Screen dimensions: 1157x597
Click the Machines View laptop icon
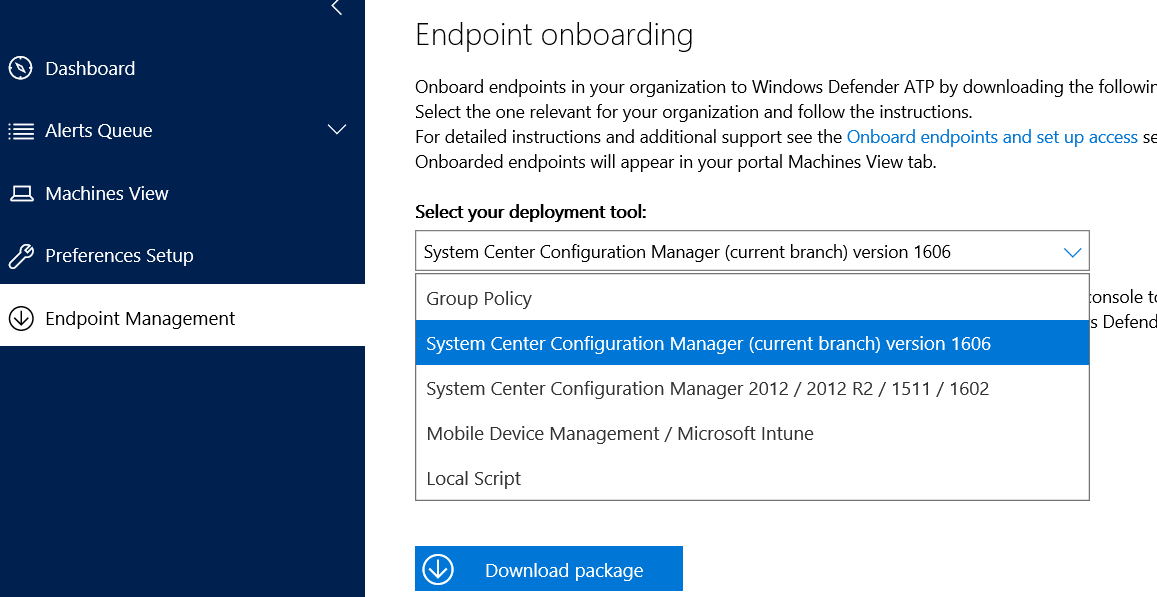pos(21,194)
